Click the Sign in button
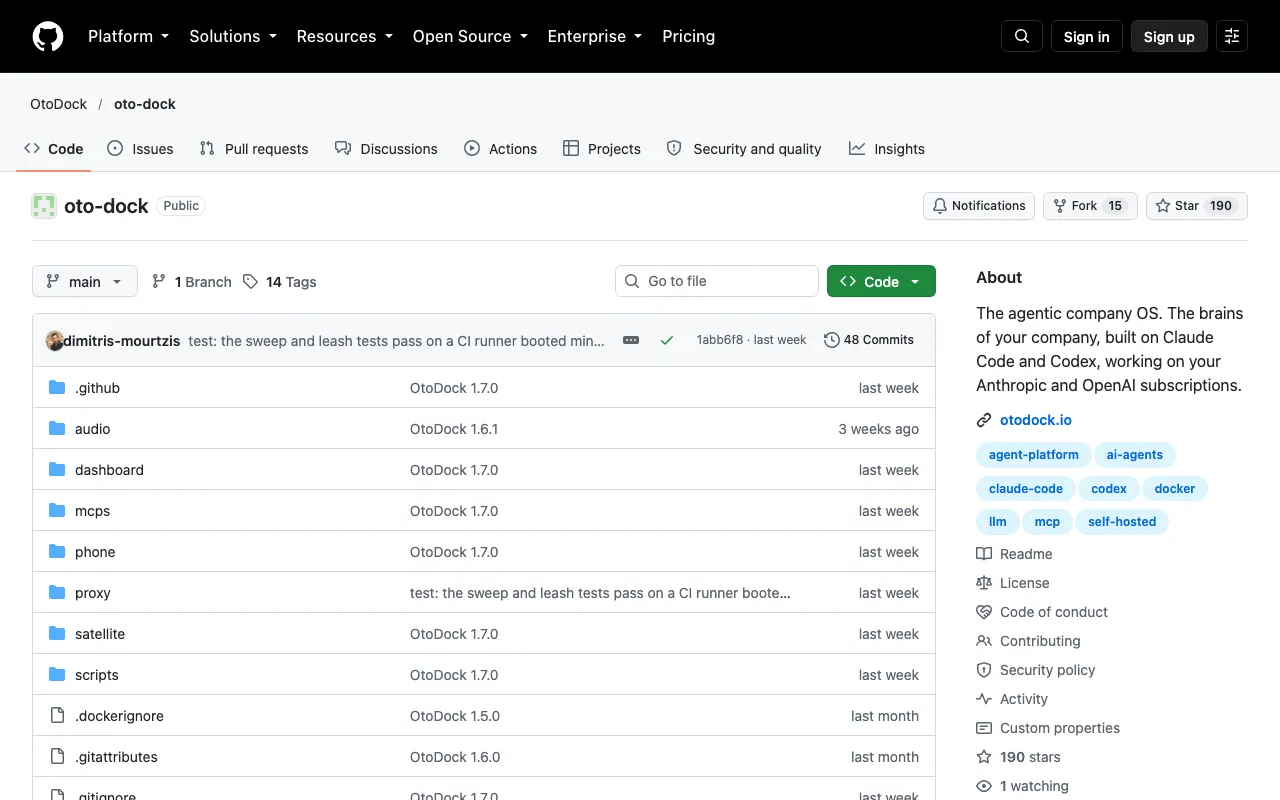The image size is (1280, 800). [1087, 36]
